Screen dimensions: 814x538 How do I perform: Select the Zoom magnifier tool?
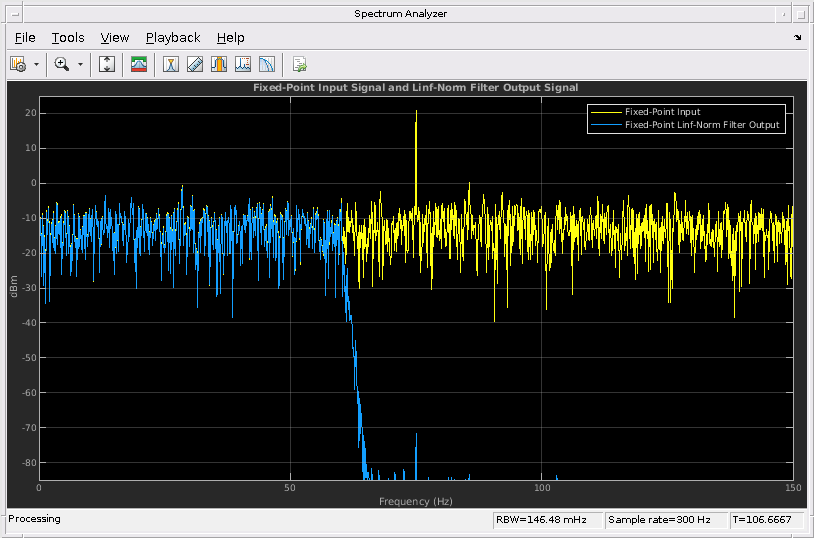coord(62,64)
